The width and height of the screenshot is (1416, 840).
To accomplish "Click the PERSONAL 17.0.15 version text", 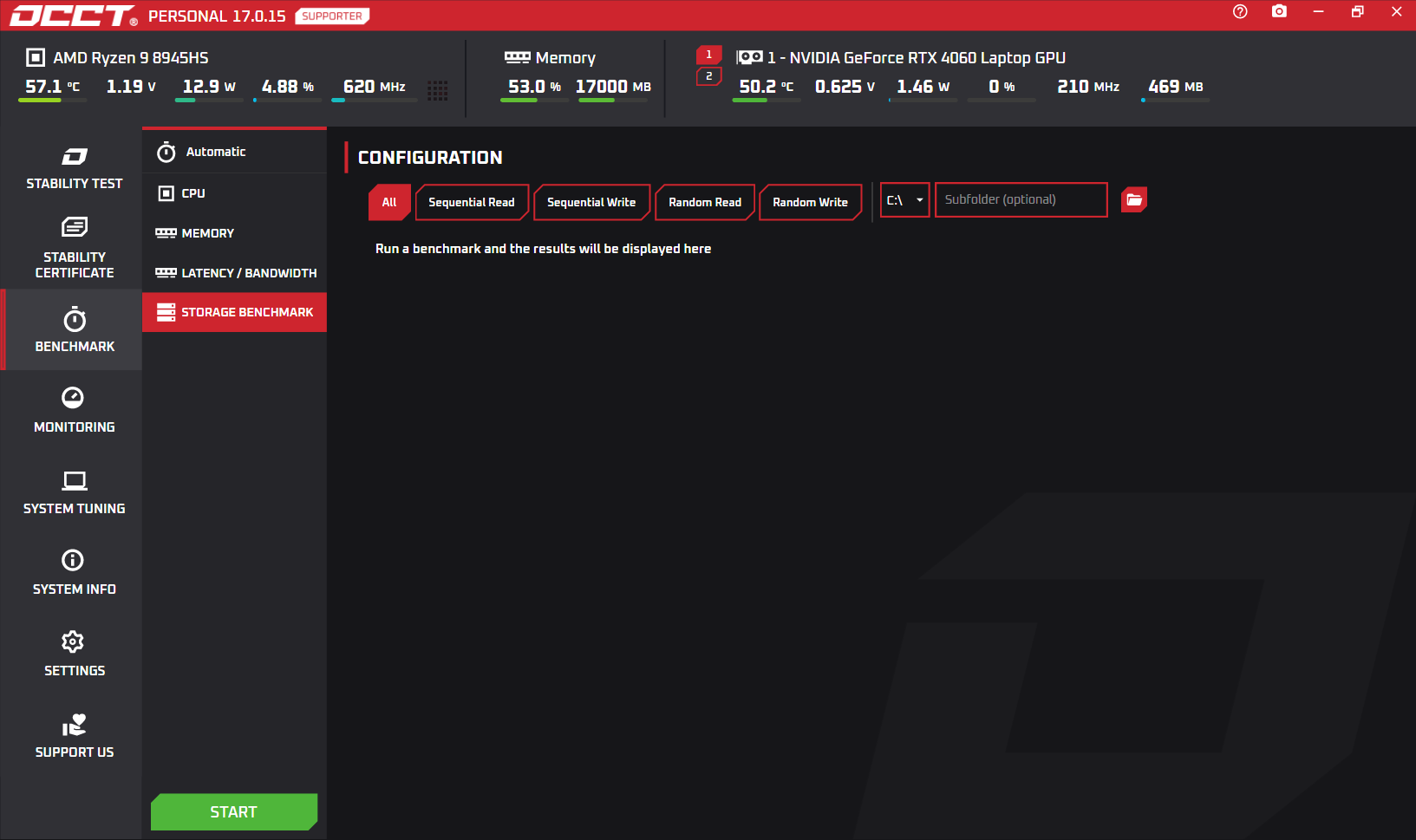I will point(217,16).
